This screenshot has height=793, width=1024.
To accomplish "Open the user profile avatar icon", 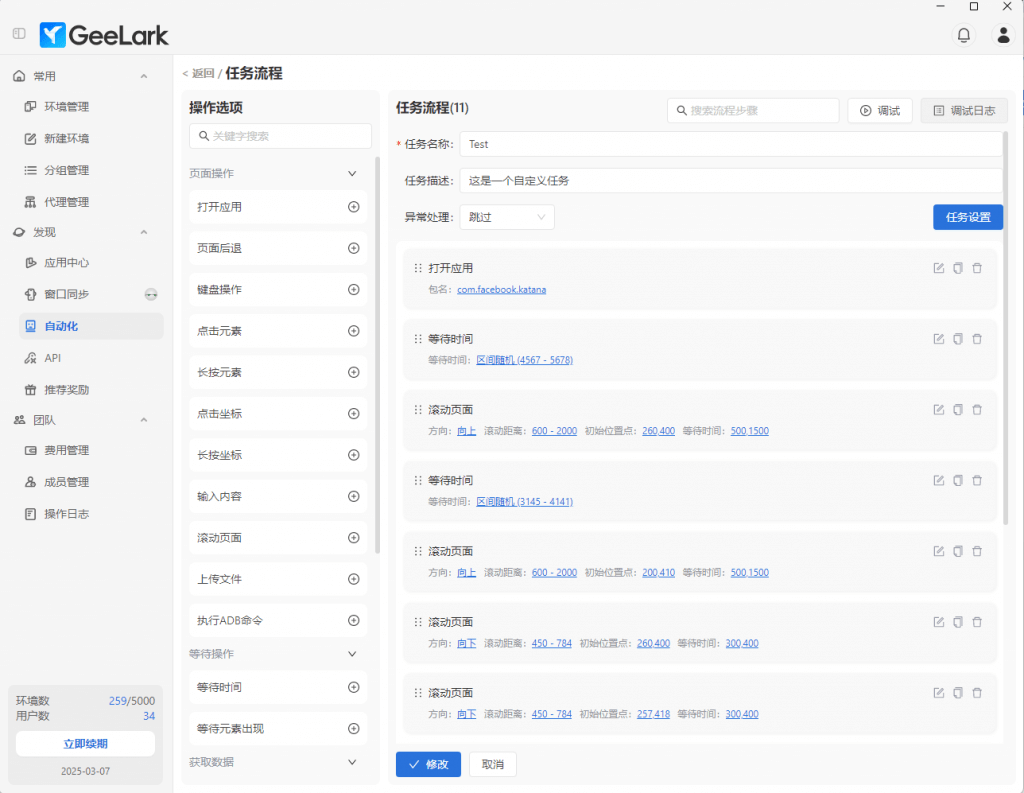I will click(x=1002, y=35).
